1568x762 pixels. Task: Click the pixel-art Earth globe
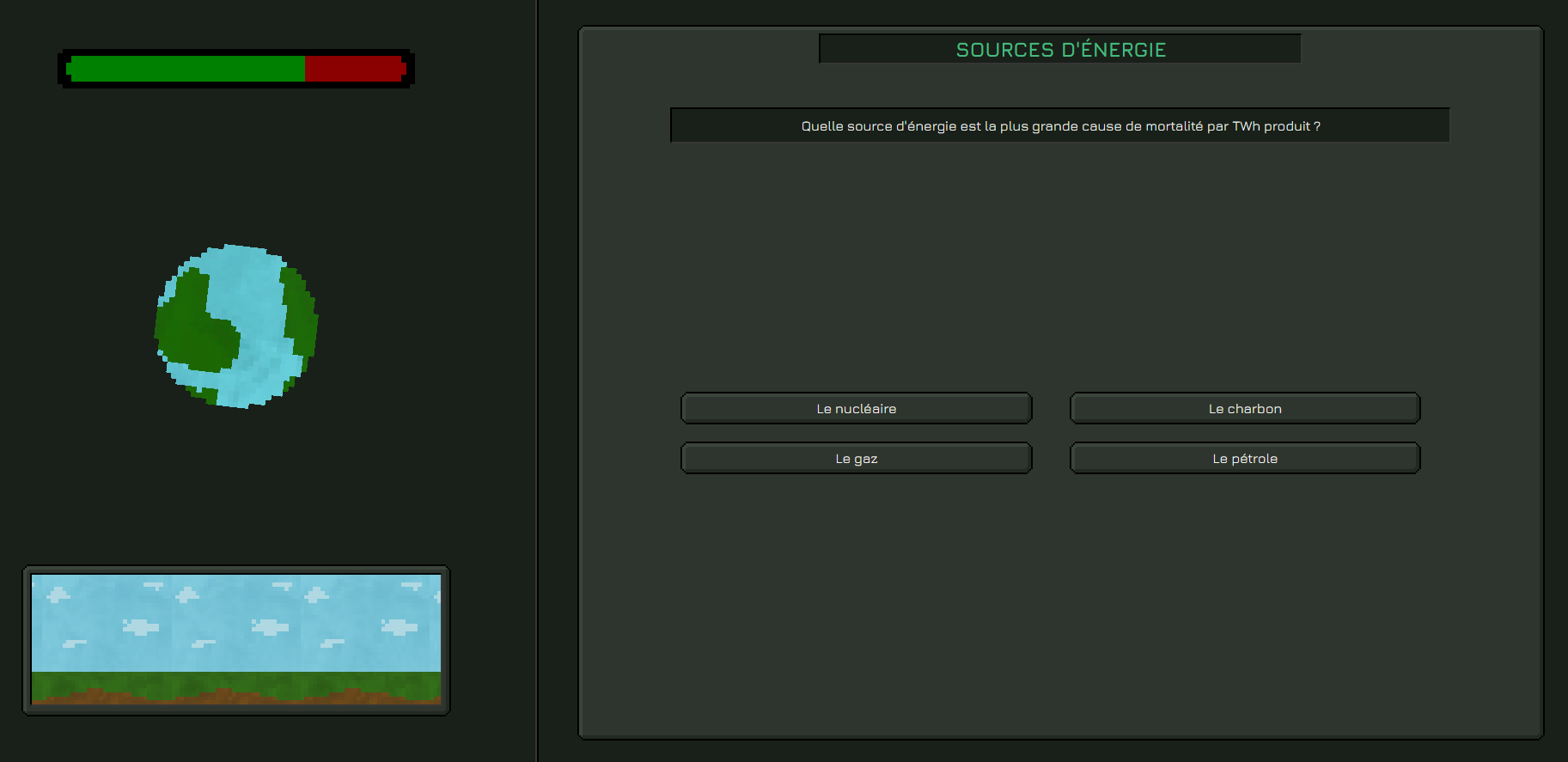236,326
